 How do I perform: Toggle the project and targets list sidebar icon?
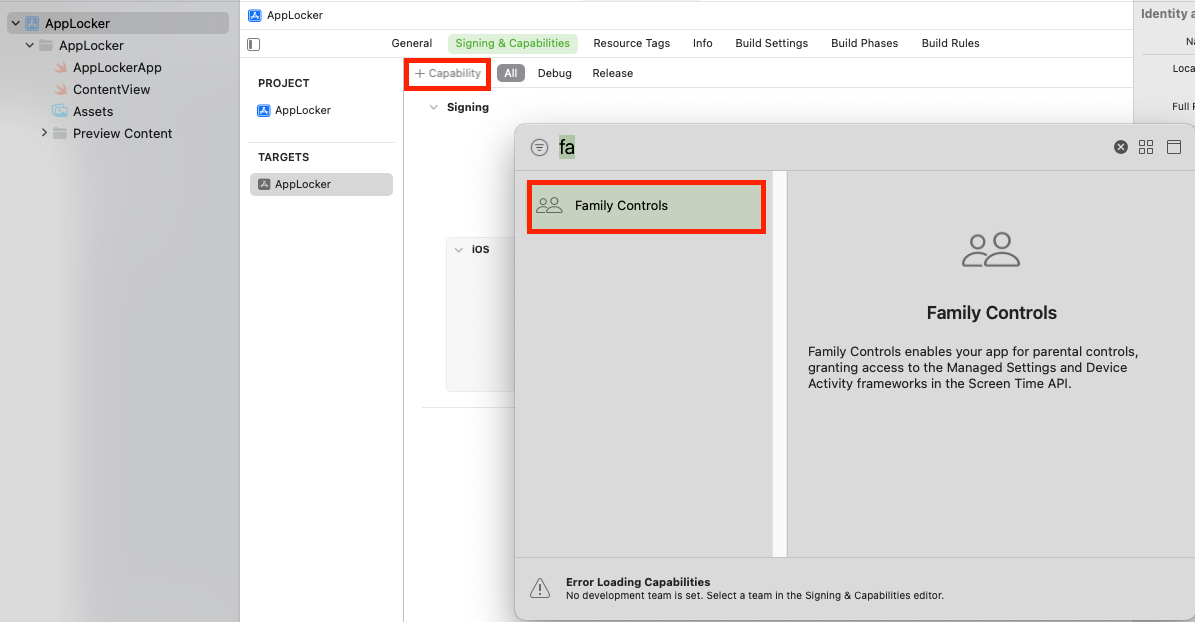pos(254,44)
